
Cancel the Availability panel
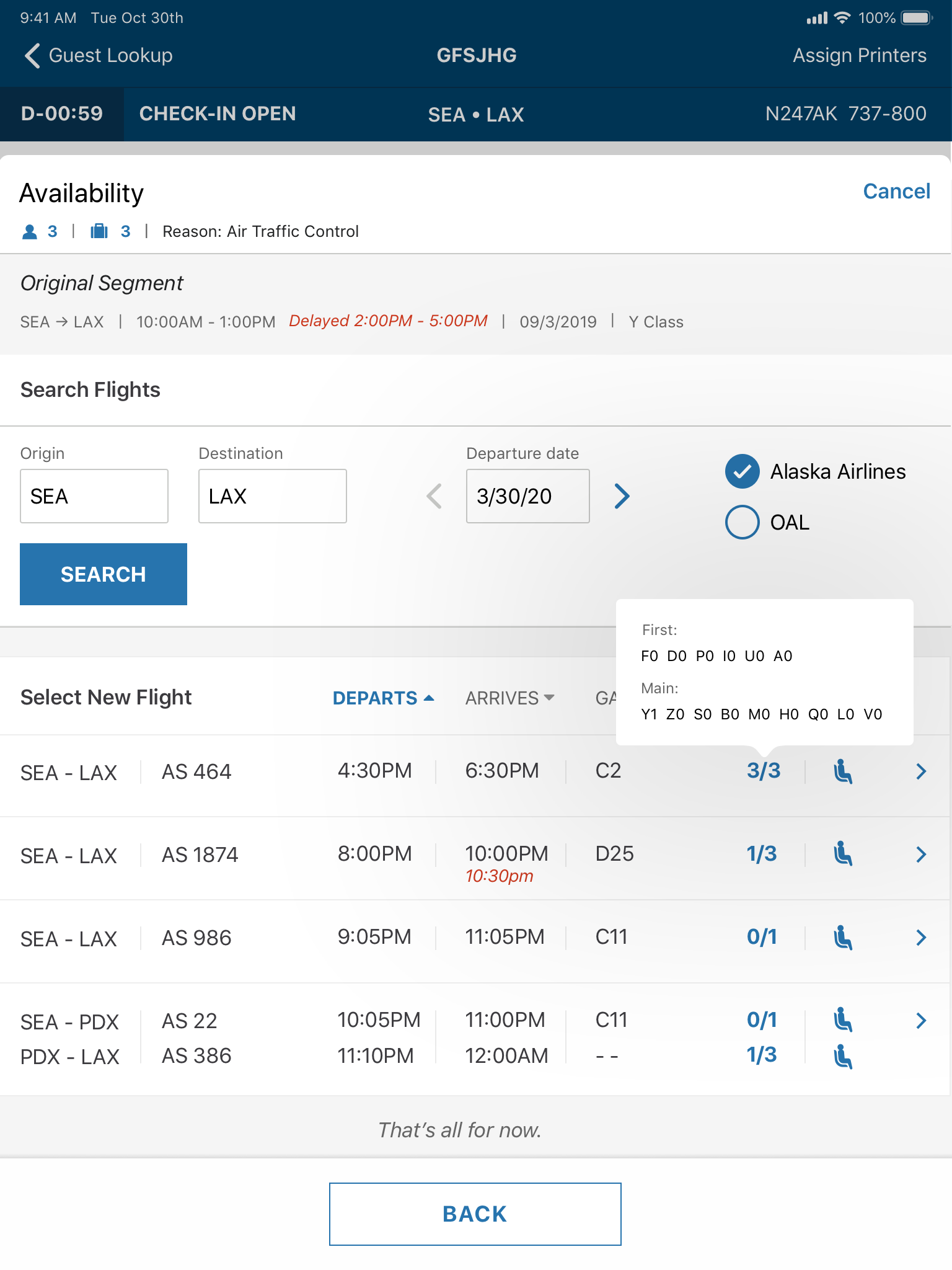(896, 192)
